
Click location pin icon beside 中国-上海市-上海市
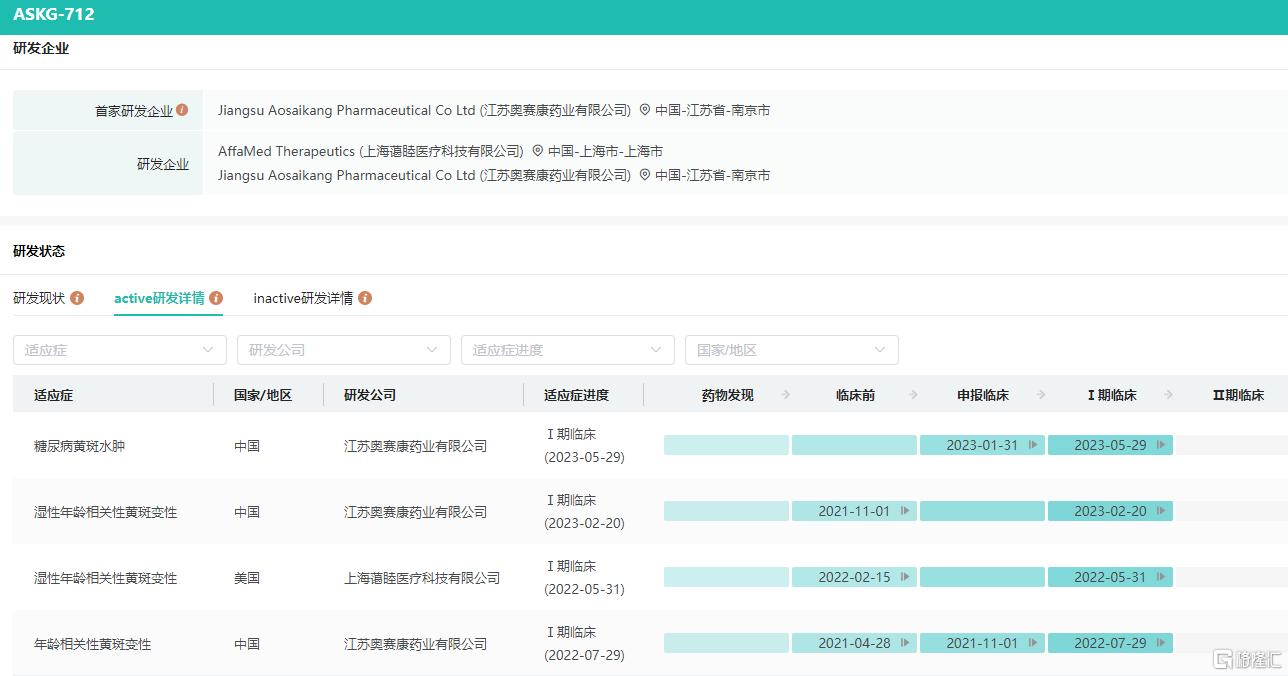[538, 151]
